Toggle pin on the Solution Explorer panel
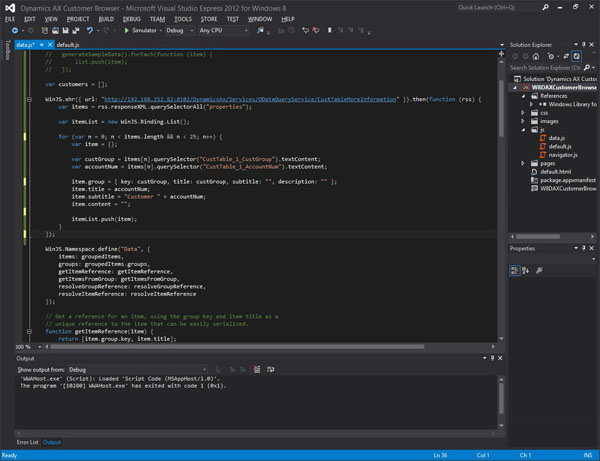This screenshot has width=600, height=461. tap(581, 45)
